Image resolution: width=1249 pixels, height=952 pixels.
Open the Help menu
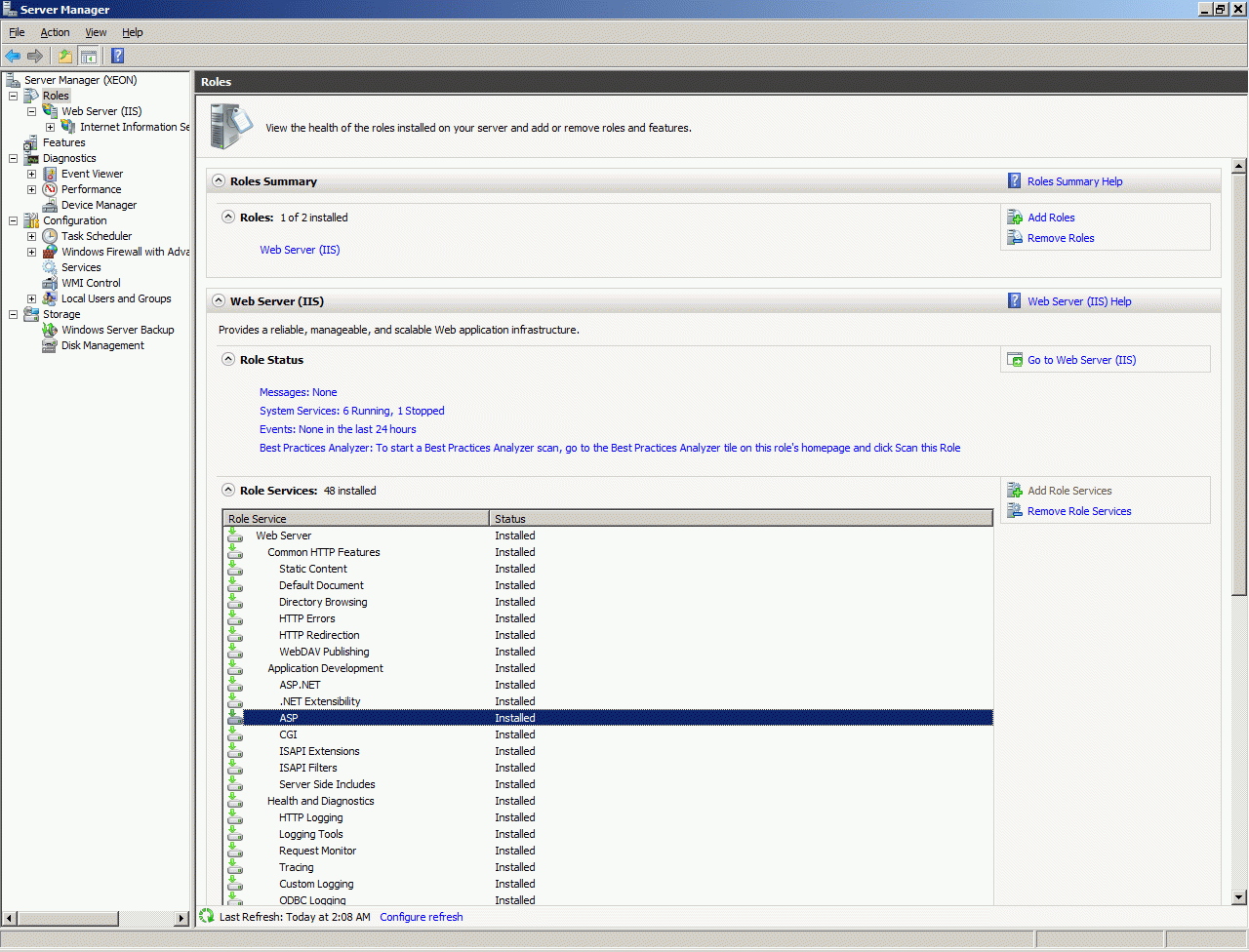133,32
